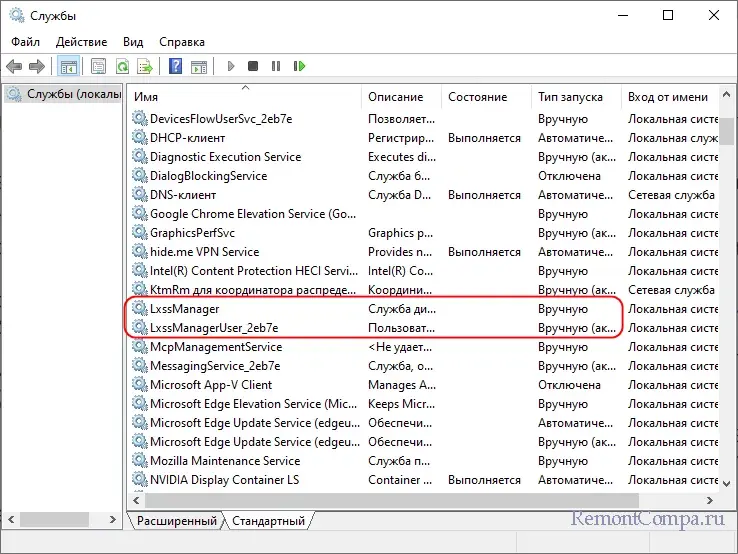This screenshot has width=738, height=554.
Task: Click the Export List toolbar icon
Action: (145, 67)
